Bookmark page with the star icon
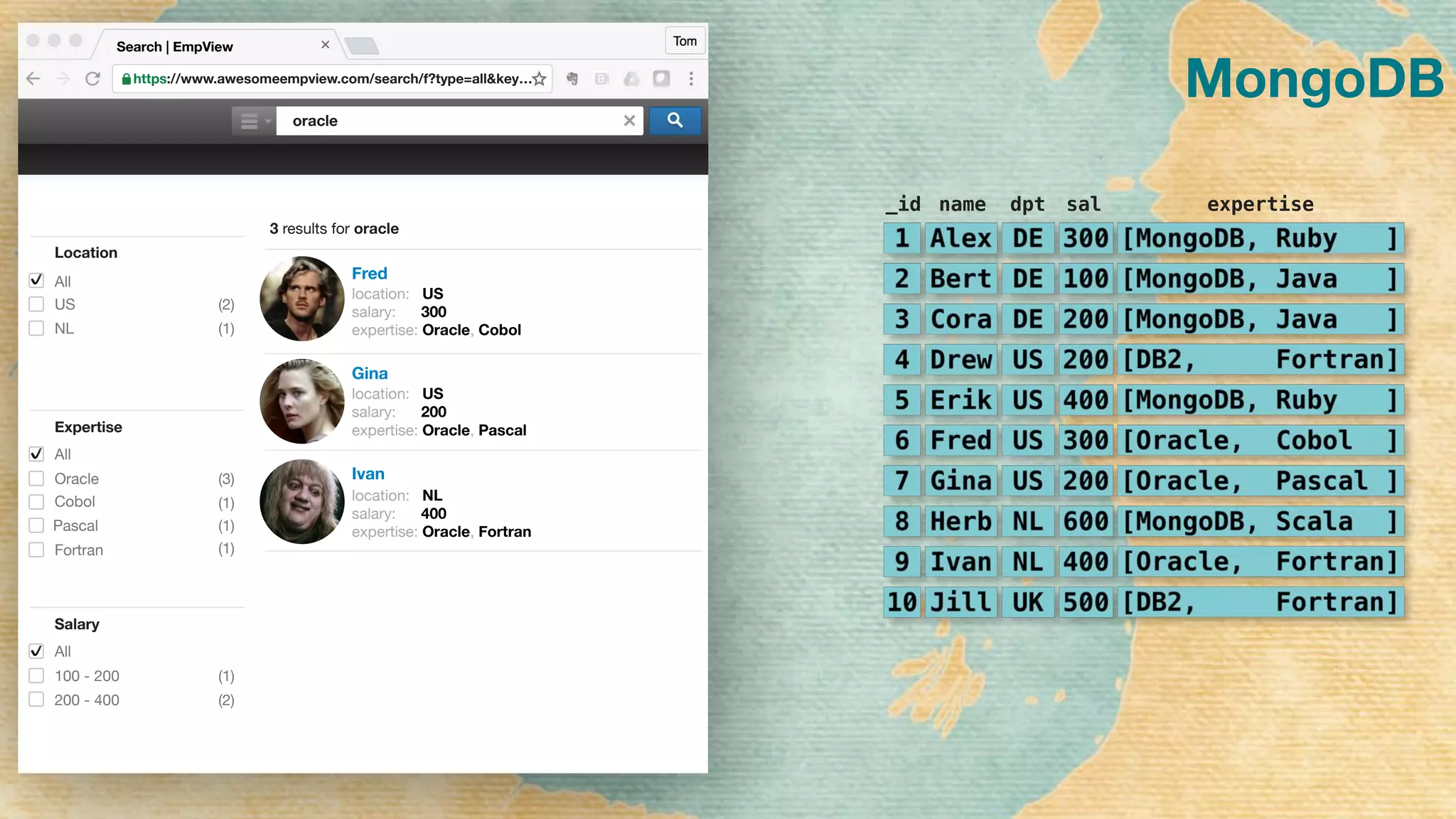Viewport: 1456px width, 819px height. coord(540,79)
